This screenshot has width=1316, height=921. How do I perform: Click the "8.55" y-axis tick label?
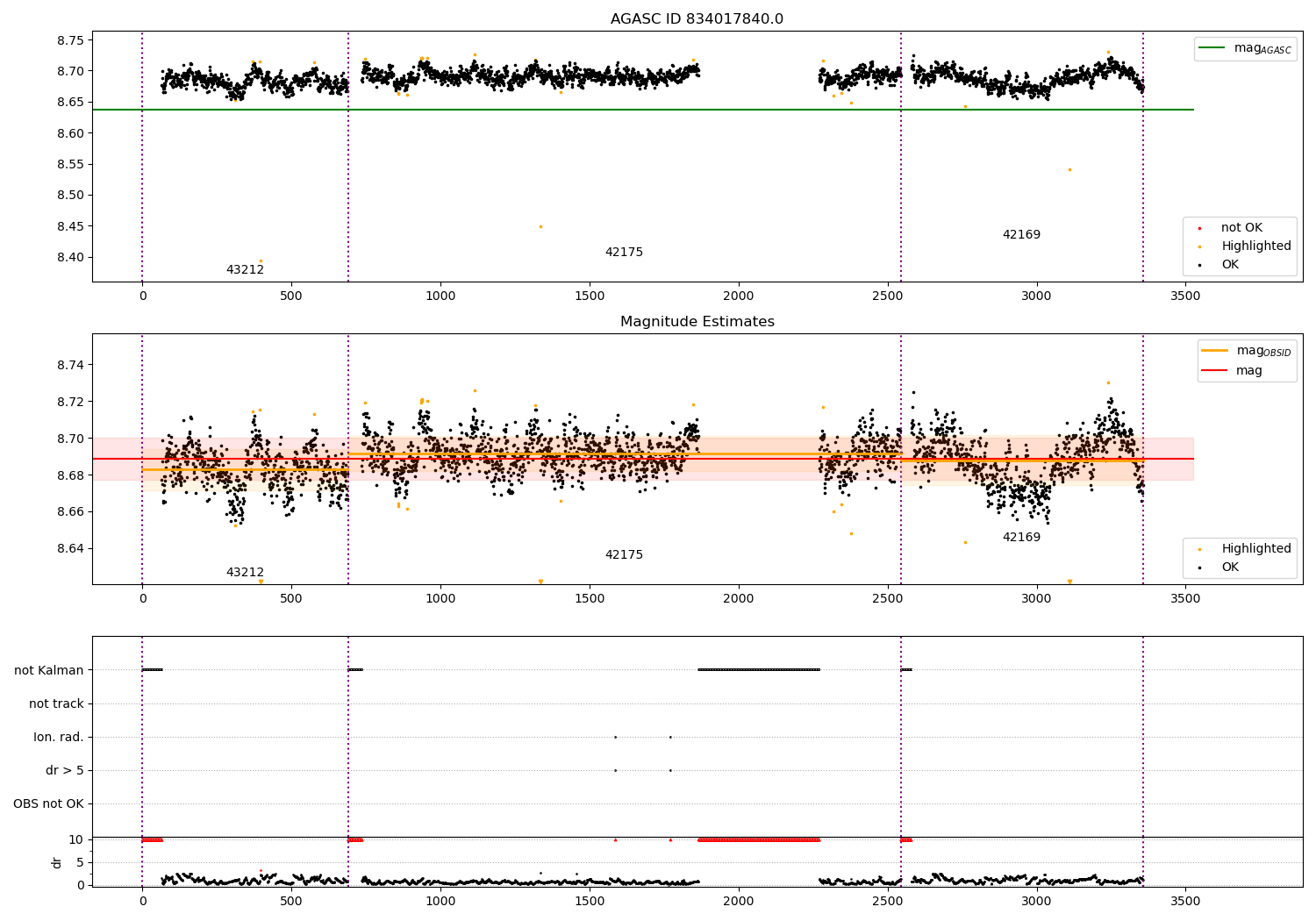point(70,165)
